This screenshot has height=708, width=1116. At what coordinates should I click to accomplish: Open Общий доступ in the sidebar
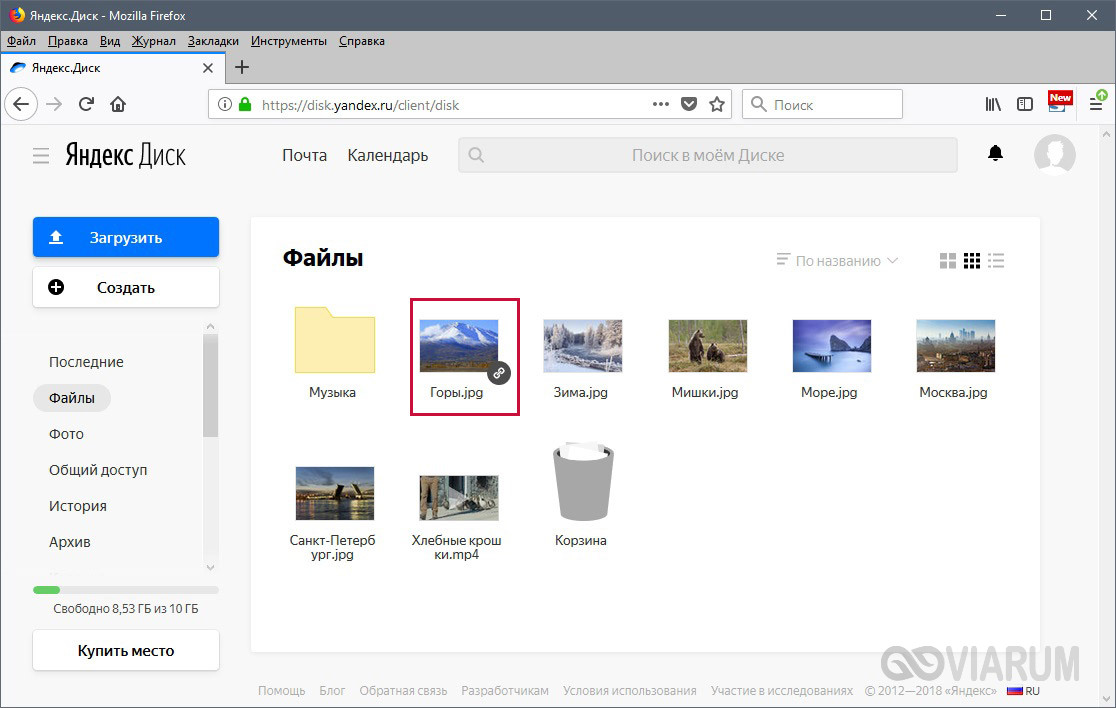98,470
